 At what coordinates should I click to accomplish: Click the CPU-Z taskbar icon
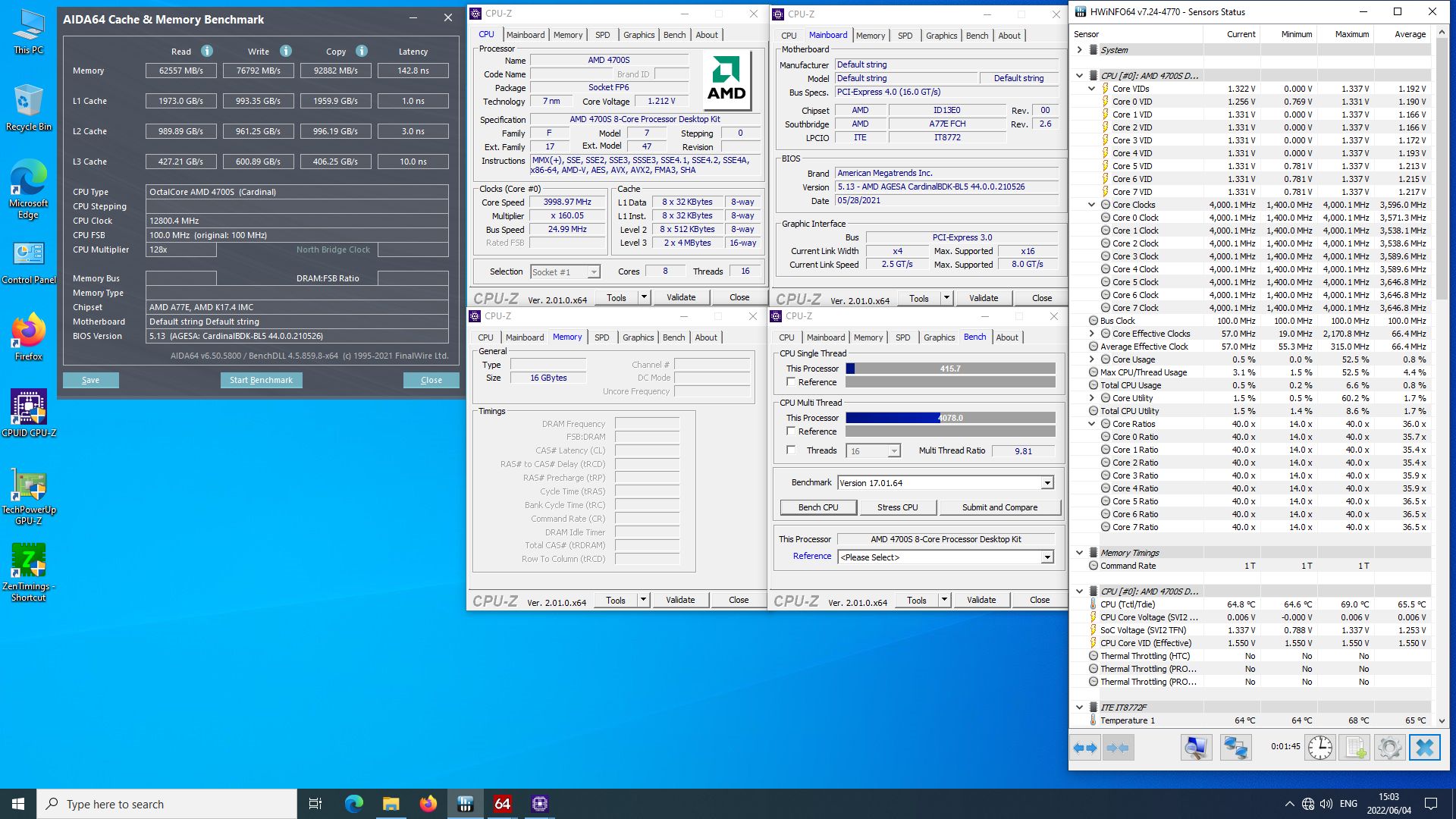pos(540,804)
